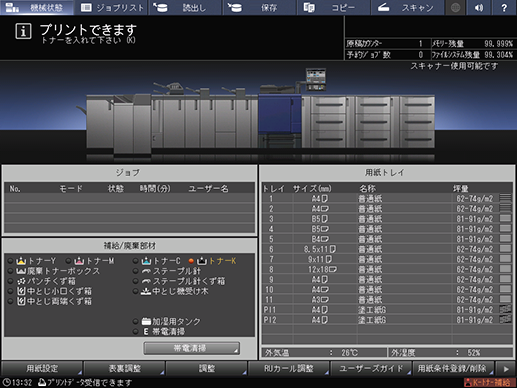Click the 中とじ両端くず箱 icon

tap(21, 301)
